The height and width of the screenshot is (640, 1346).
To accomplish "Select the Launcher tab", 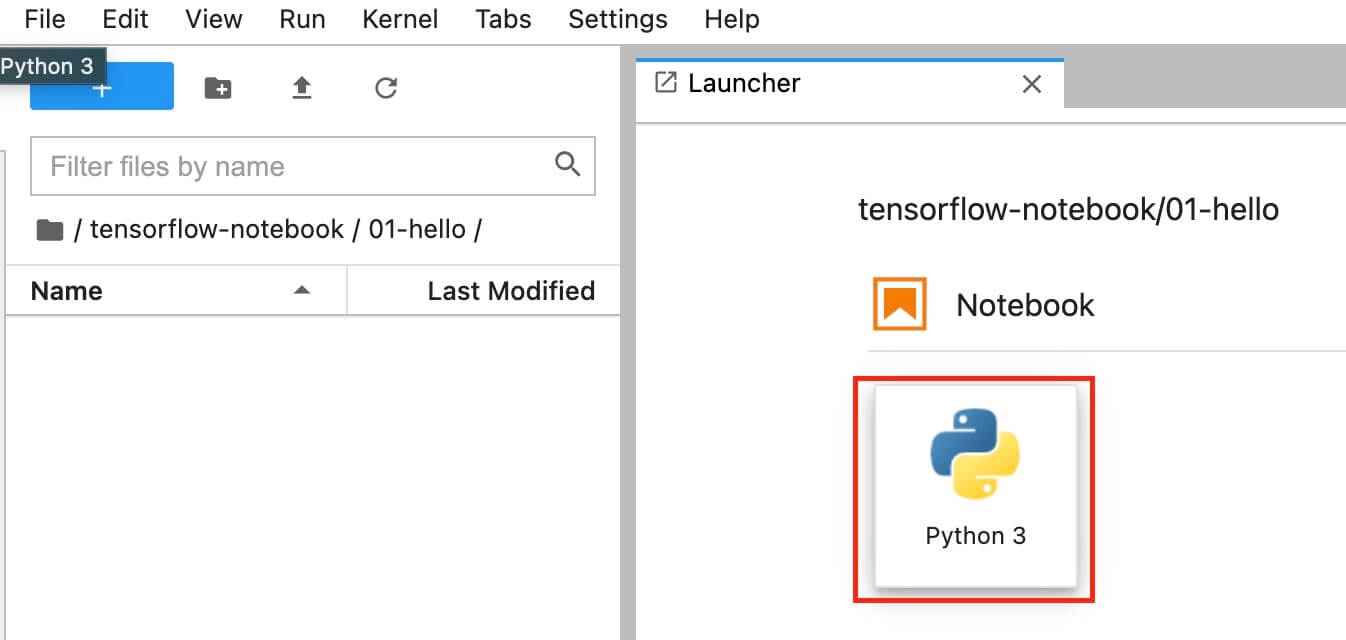I will tap(849, 83).
